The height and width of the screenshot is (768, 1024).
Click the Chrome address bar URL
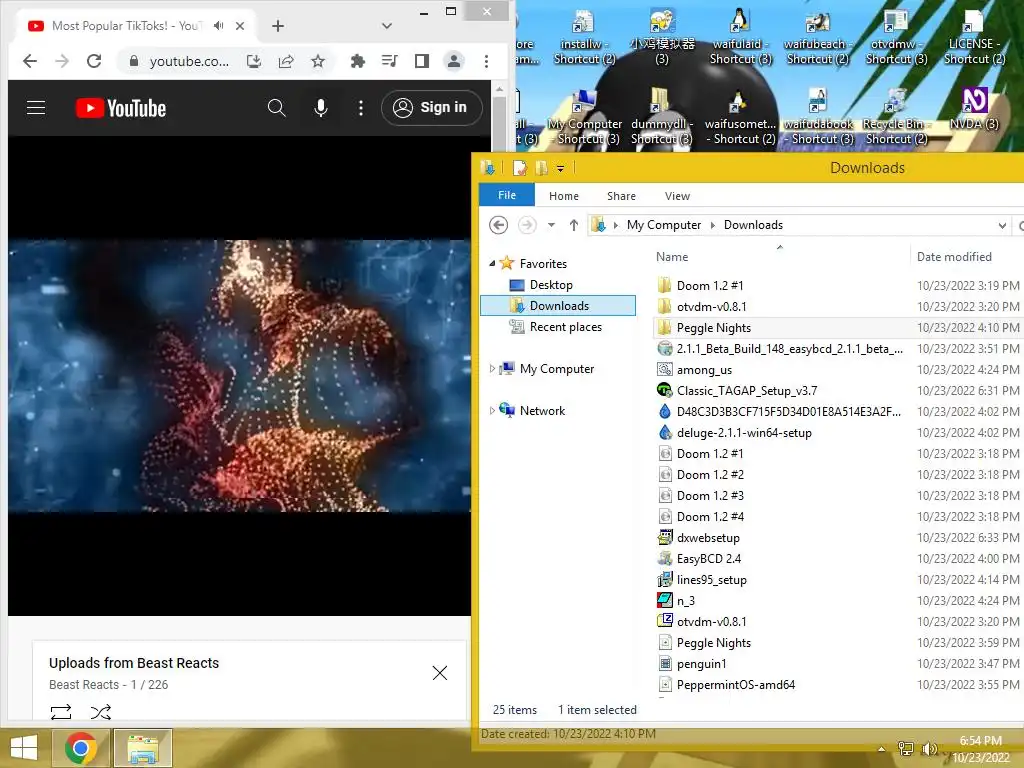point(189,61)
